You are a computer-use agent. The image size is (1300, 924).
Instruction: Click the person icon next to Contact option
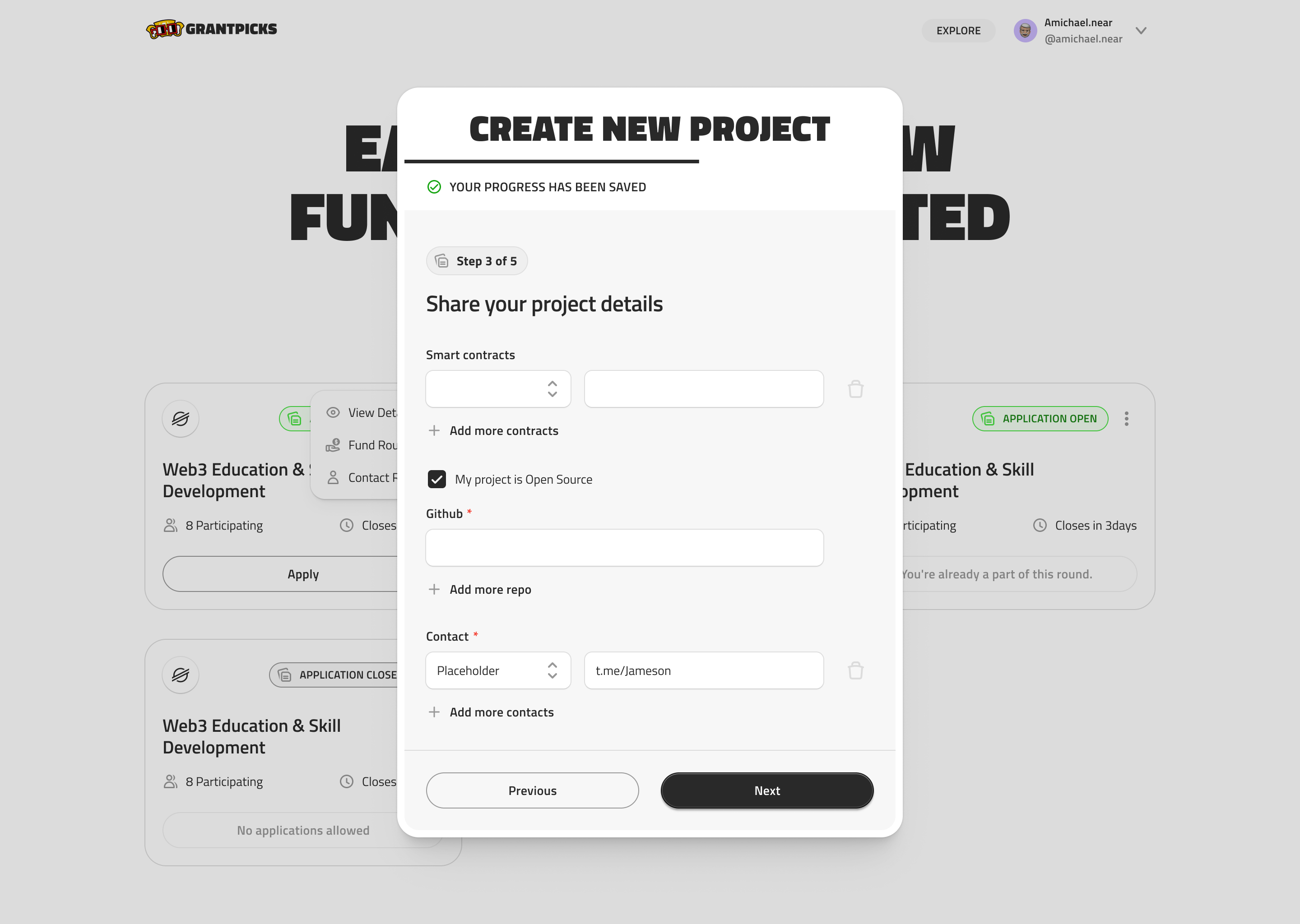coord(333,477)
